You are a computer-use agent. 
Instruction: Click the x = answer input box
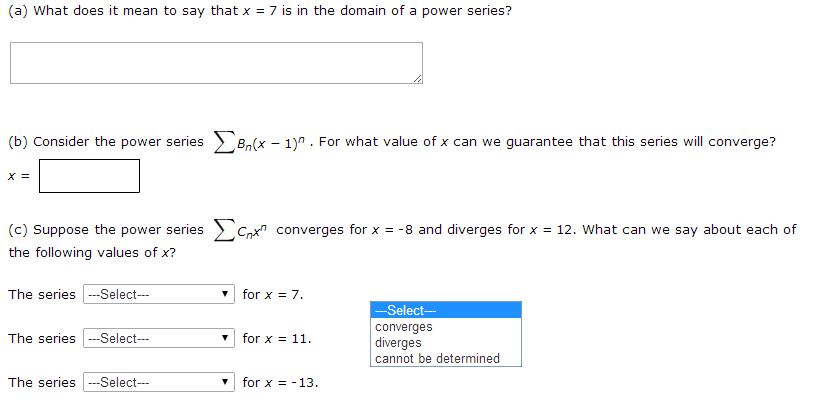pyautogui.click(x=89, y=176)
